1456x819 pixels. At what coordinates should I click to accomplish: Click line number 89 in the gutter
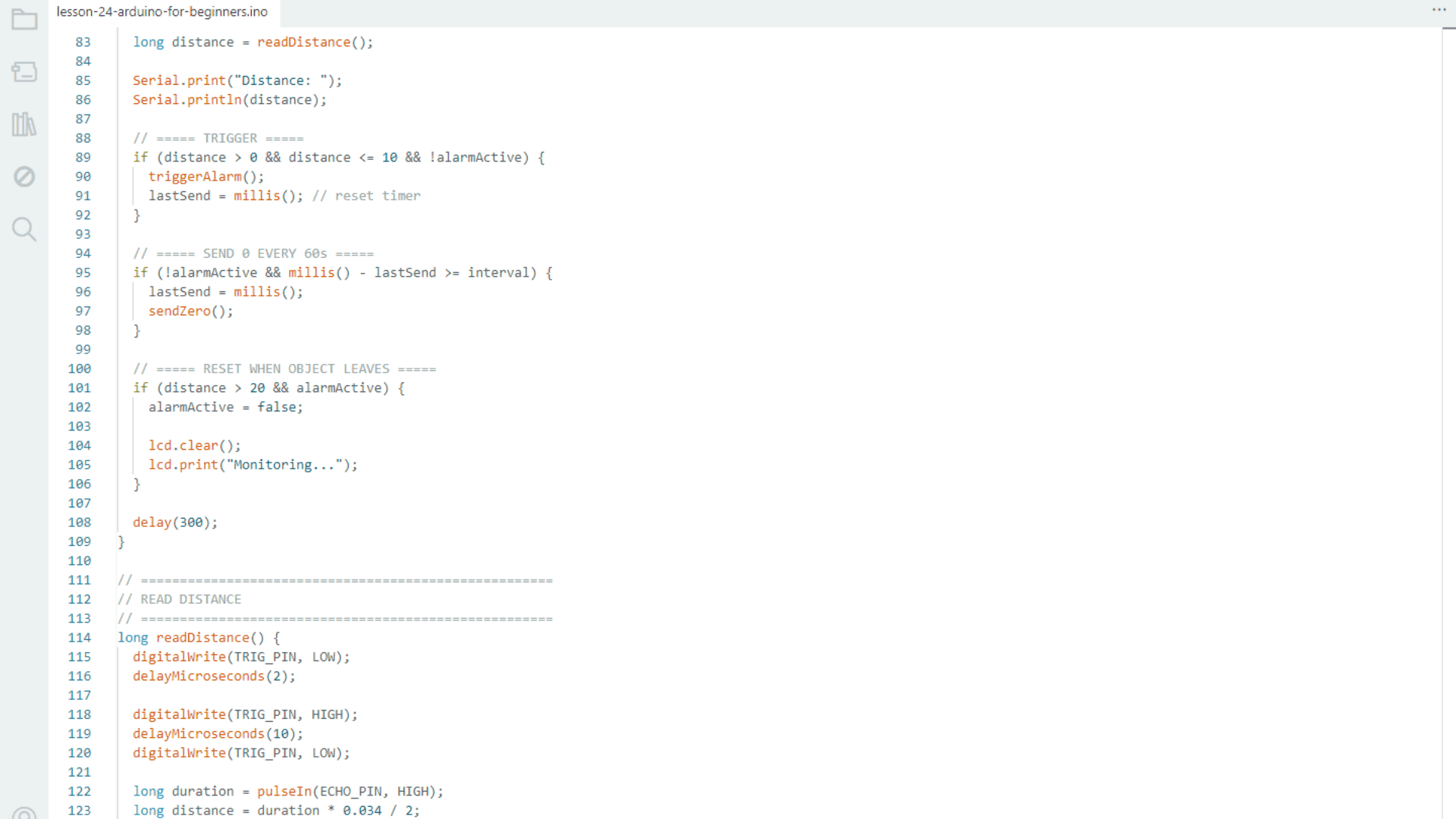pos(83,158)
